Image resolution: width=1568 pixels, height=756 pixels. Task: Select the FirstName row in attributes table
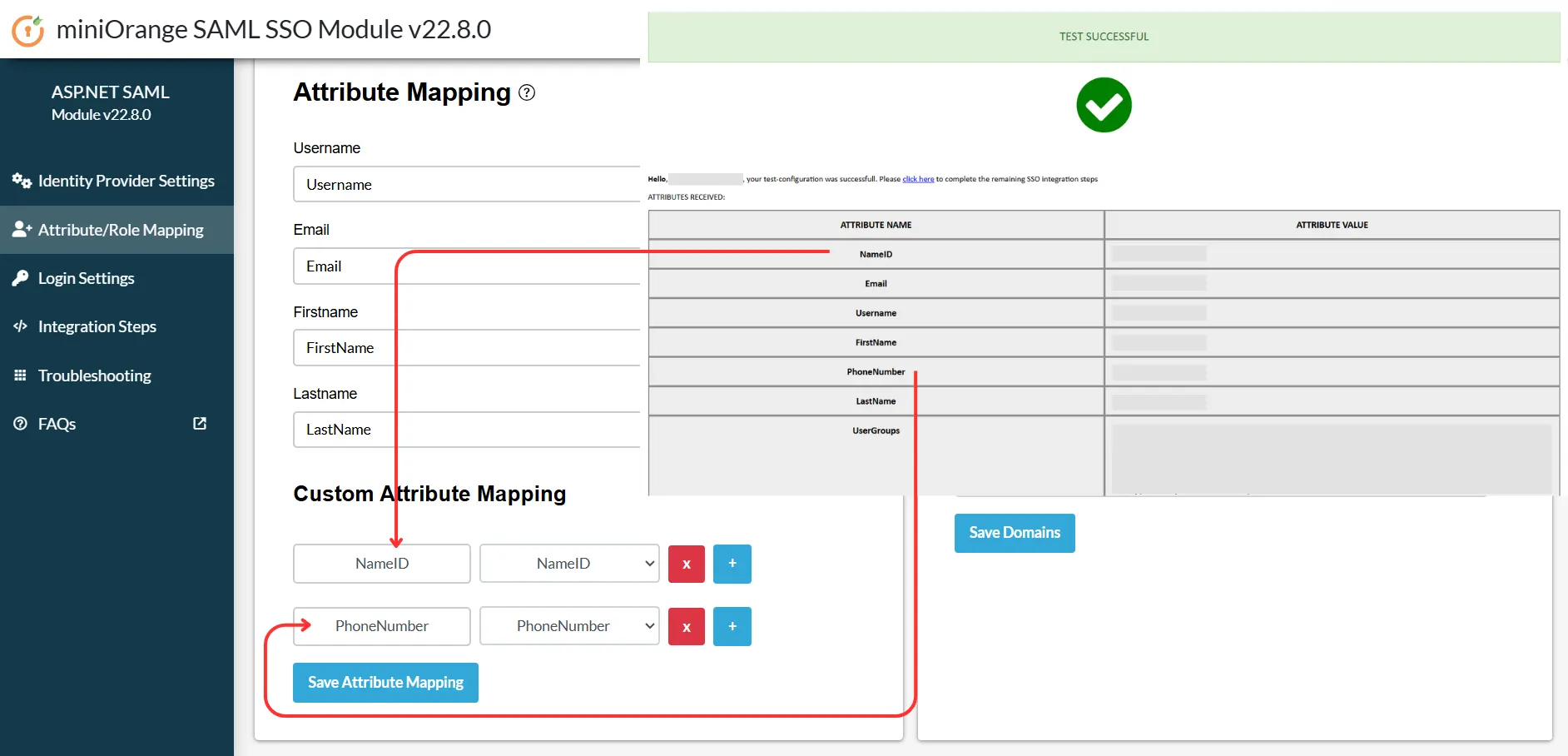(x=1104, y=342)
